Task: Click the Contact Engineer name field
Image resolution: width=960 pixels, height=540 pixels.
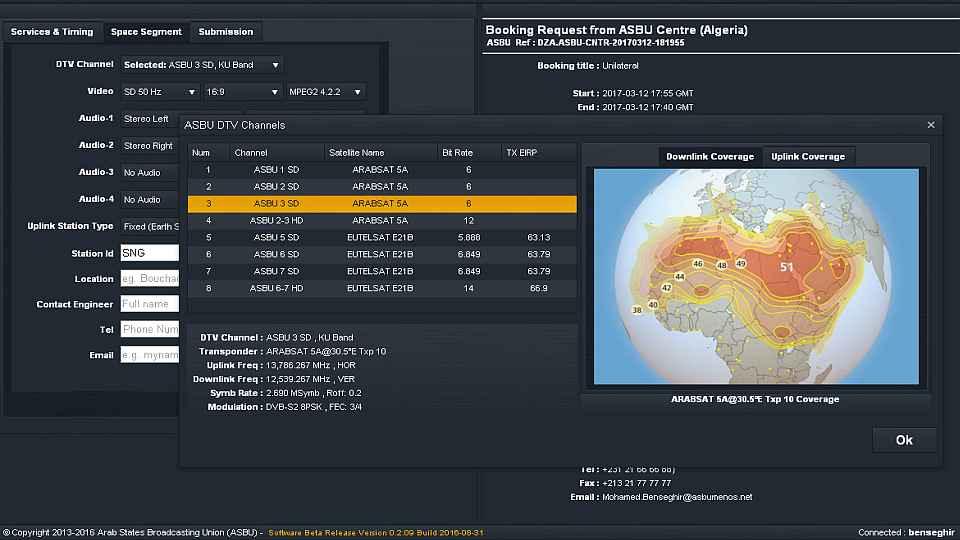Action: coord(150,304)
